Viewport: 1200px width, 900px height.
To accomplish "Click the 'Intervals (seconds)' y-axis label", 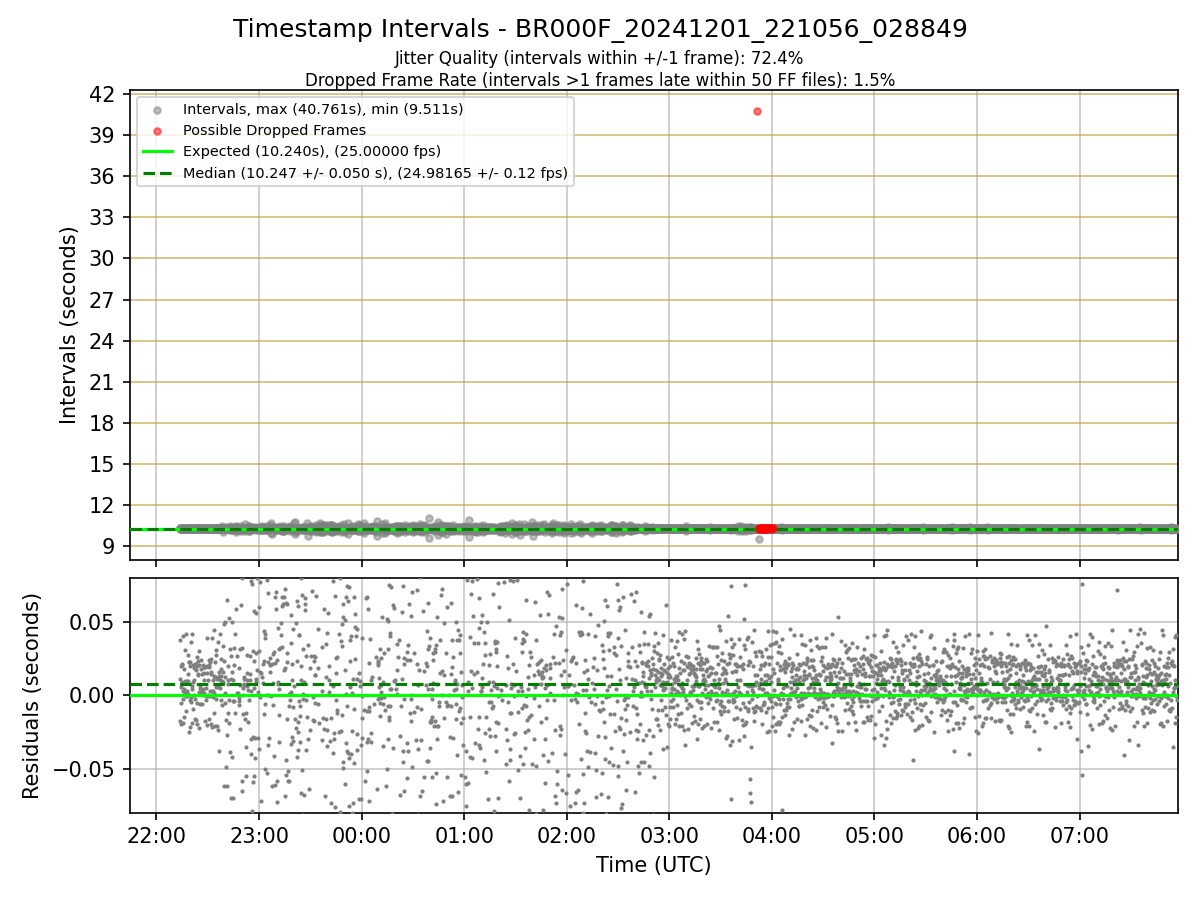I will pyautogui.click(x=69, y=325).
